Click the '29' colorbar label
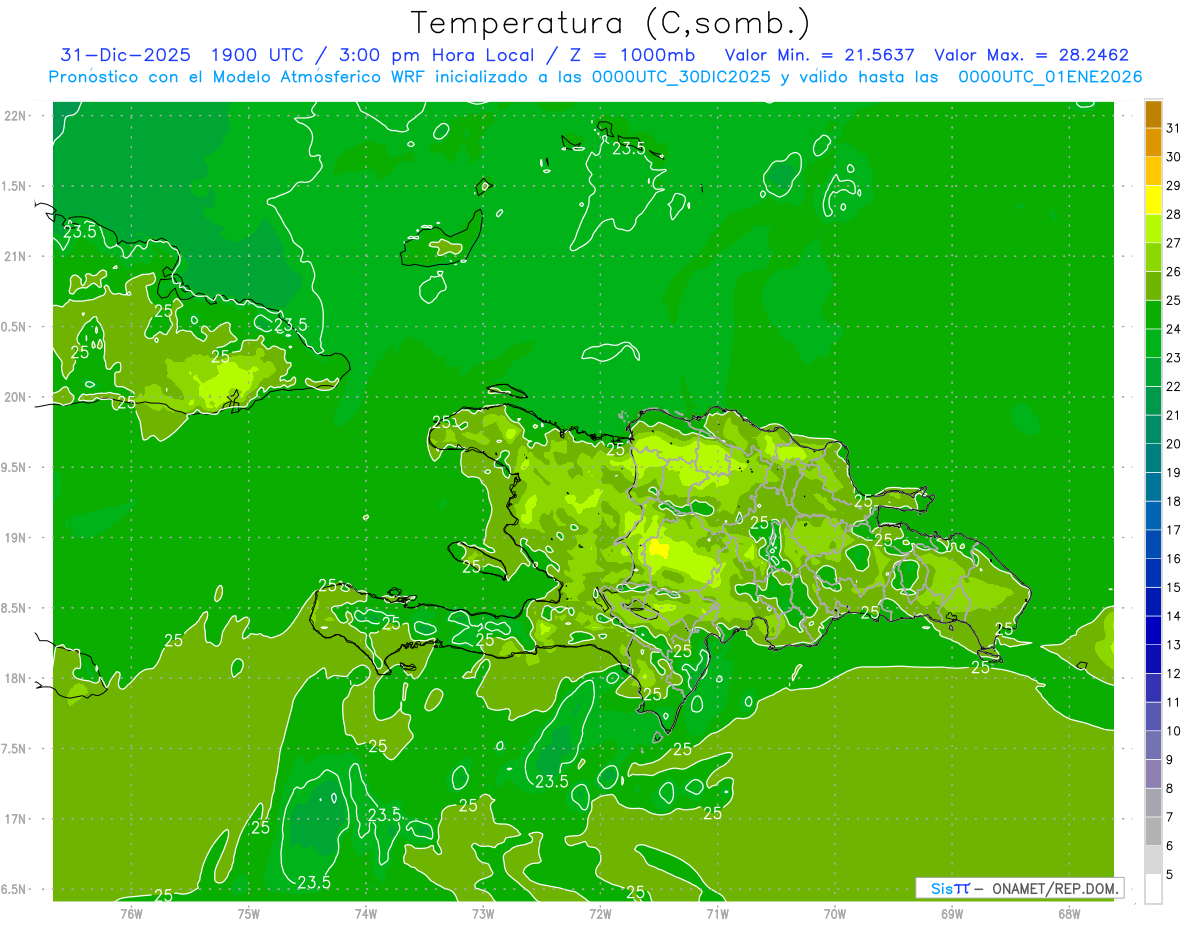 coord(1174,186)
